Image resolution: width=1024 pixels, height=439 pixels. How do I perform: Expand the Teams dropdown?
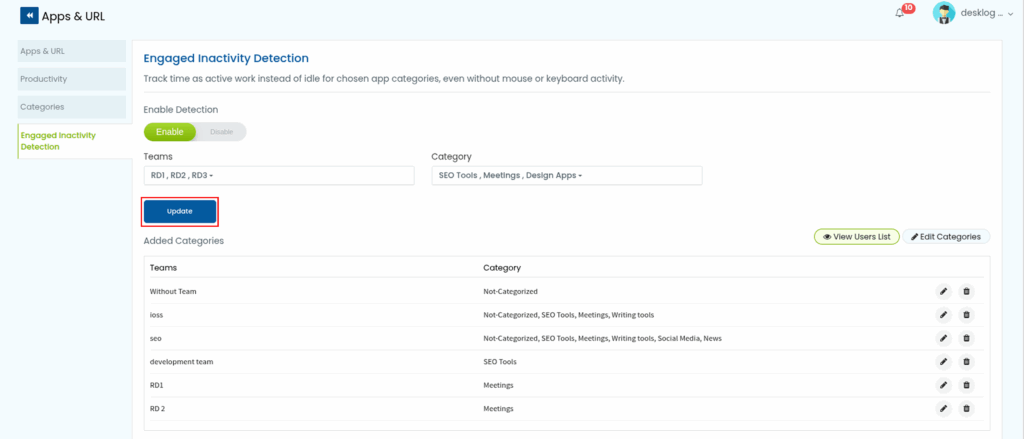pyautogui.click(x=278, y=176)
